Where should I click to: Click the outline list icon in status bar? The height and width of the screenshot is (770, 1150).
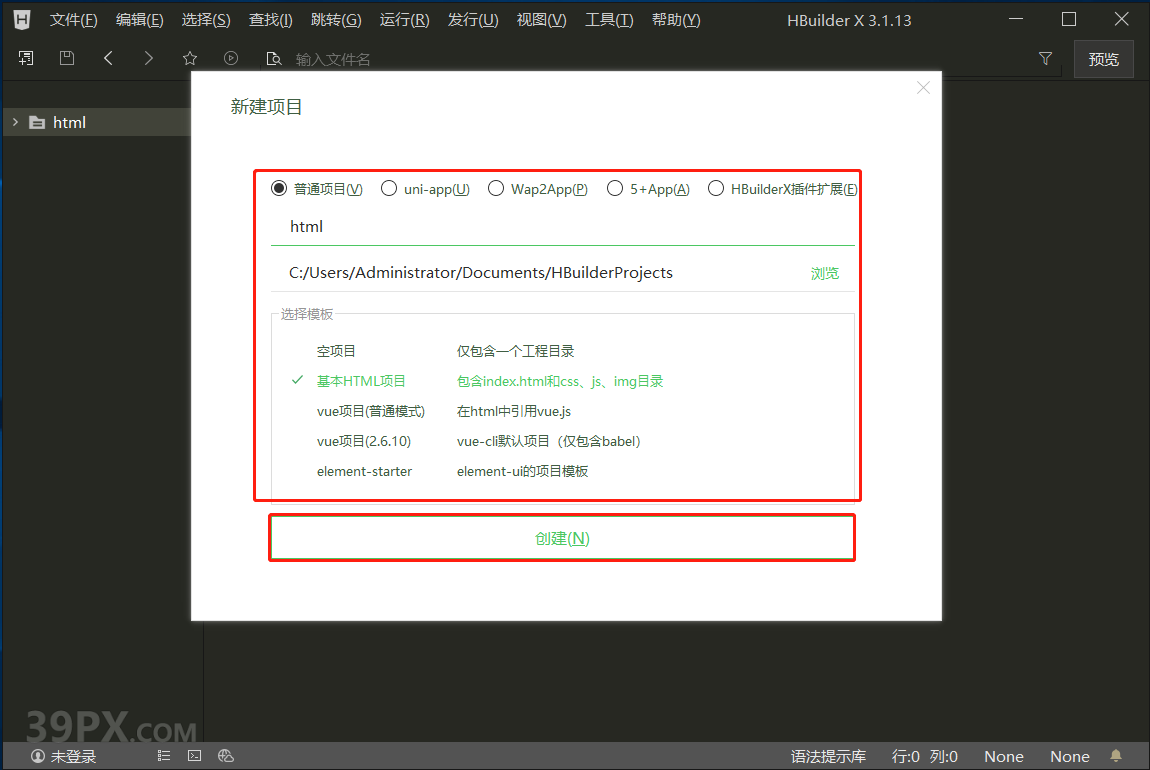tap(163, 755)
